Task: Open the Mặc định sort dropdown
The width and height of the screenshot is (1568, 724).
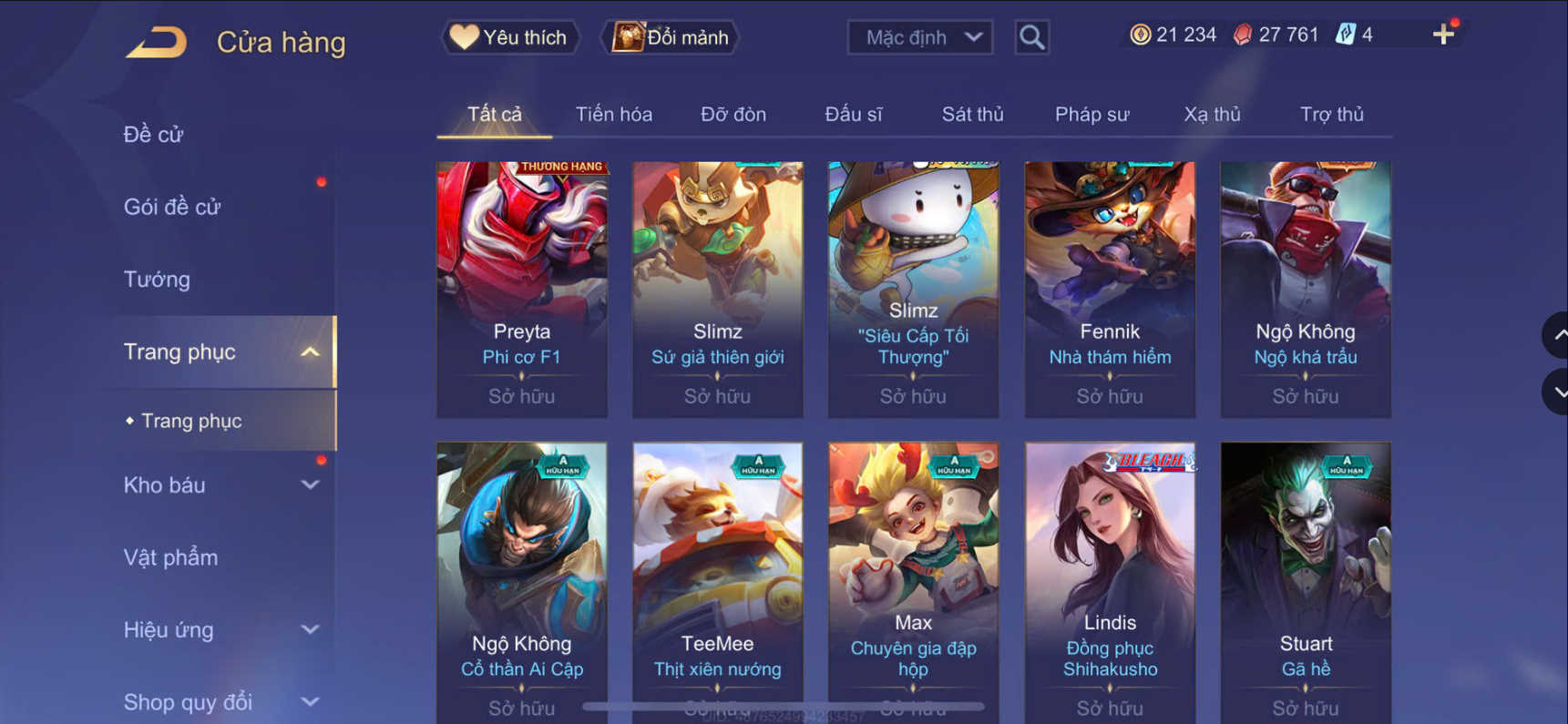Action: click(x=920, y=37)
